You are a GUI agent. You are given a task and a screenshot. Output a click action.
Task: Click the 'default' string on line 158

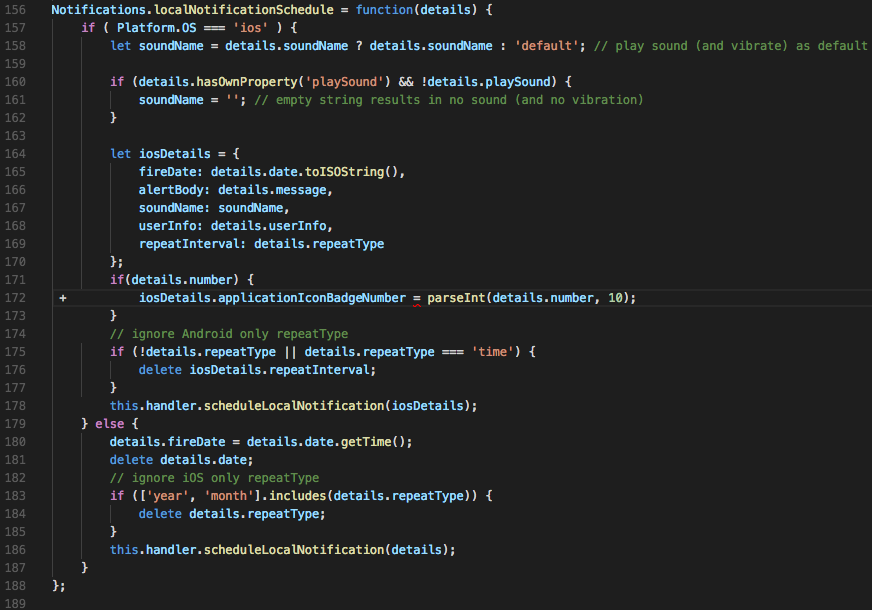click(546, 46)
